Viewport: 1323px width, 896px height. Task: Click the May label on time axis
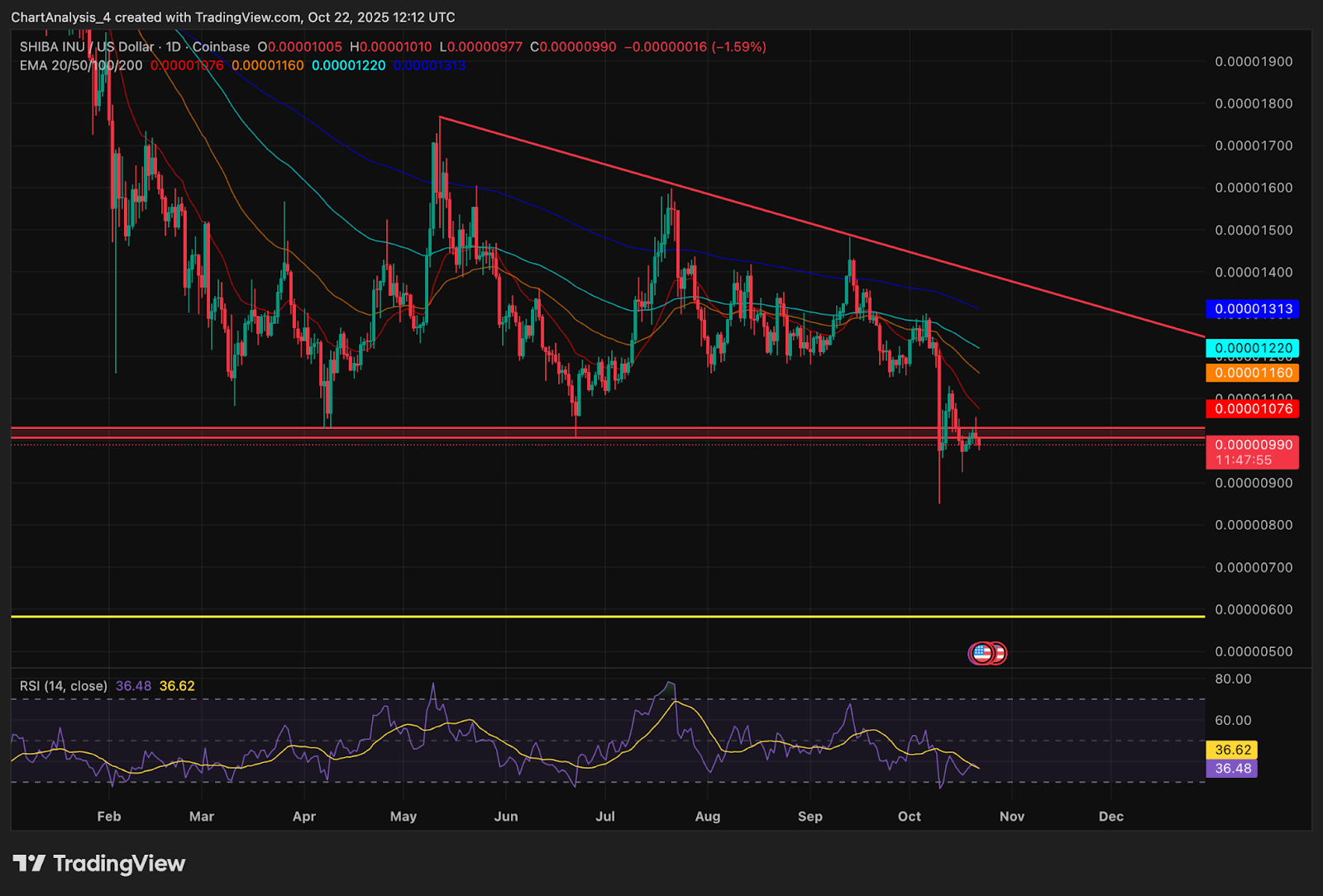403,817
